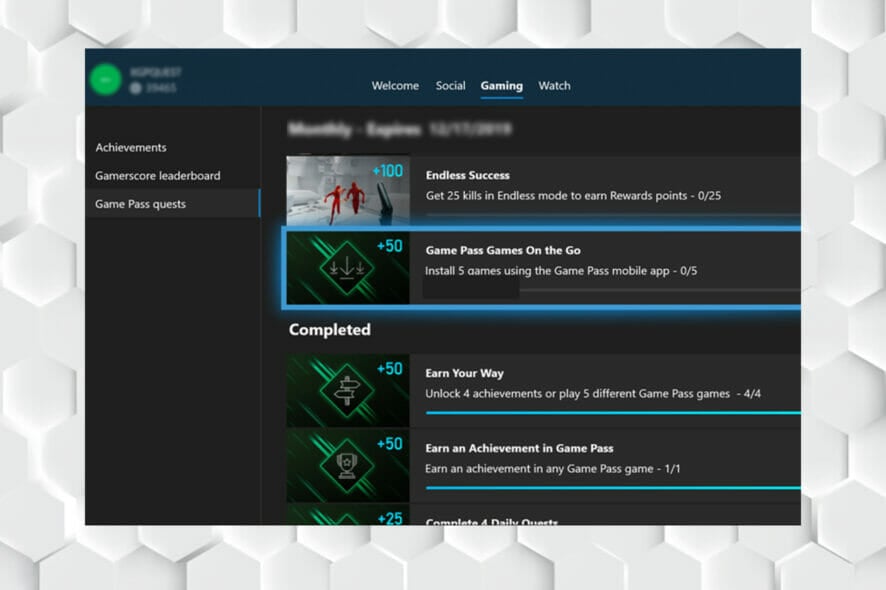Click the Completed section heading

[330, 329]
